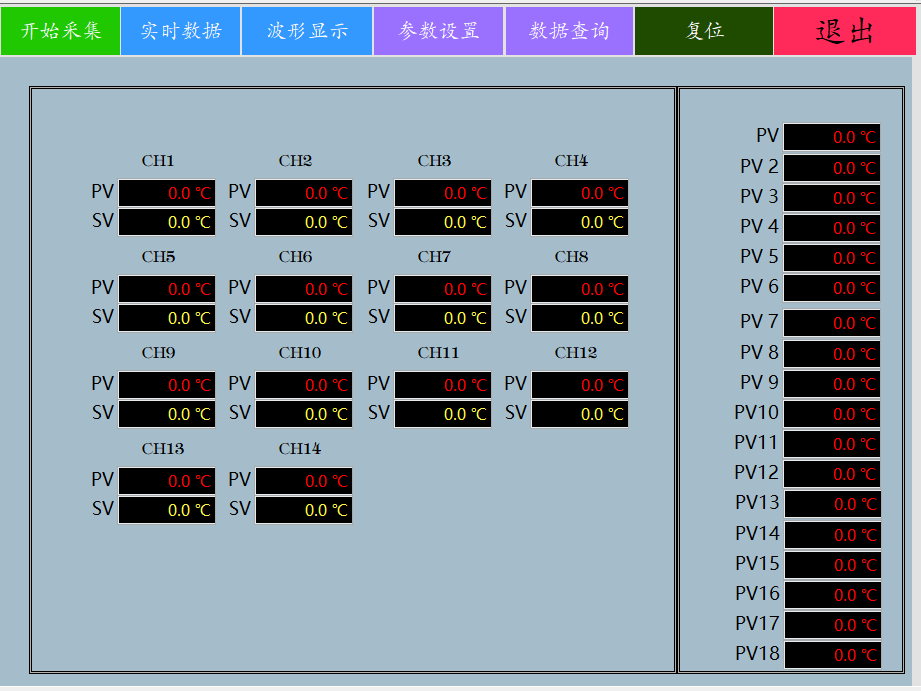Click PV16 reading field
921x691 pixels.
(833, 595)
